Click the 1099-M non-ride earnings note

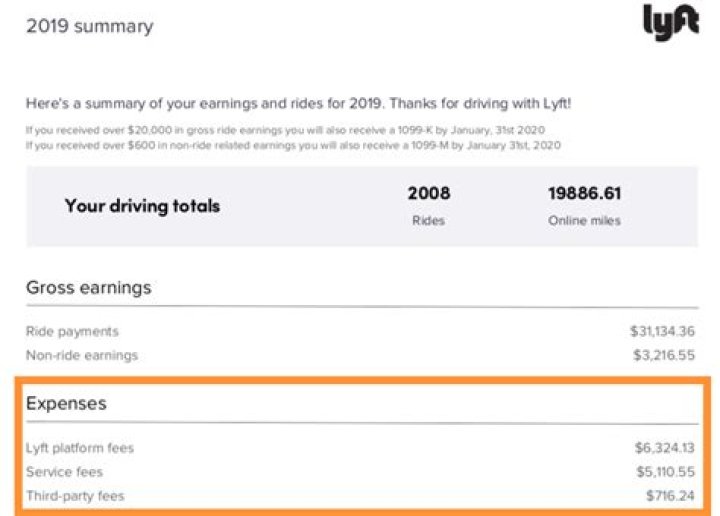click(294, 145)
